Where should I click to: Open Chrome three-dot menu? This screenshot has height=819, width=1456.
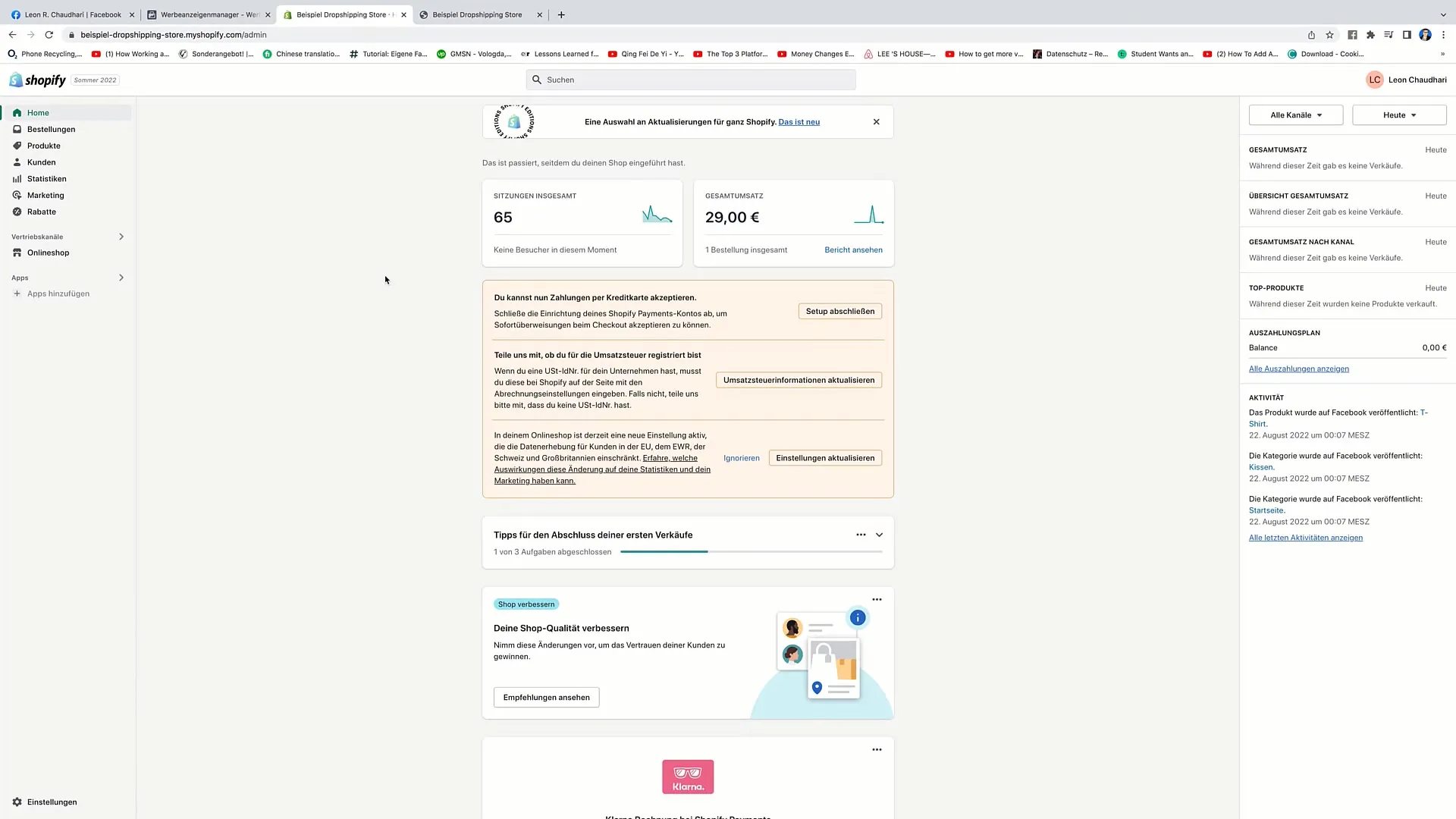[x=1443, y=35]
